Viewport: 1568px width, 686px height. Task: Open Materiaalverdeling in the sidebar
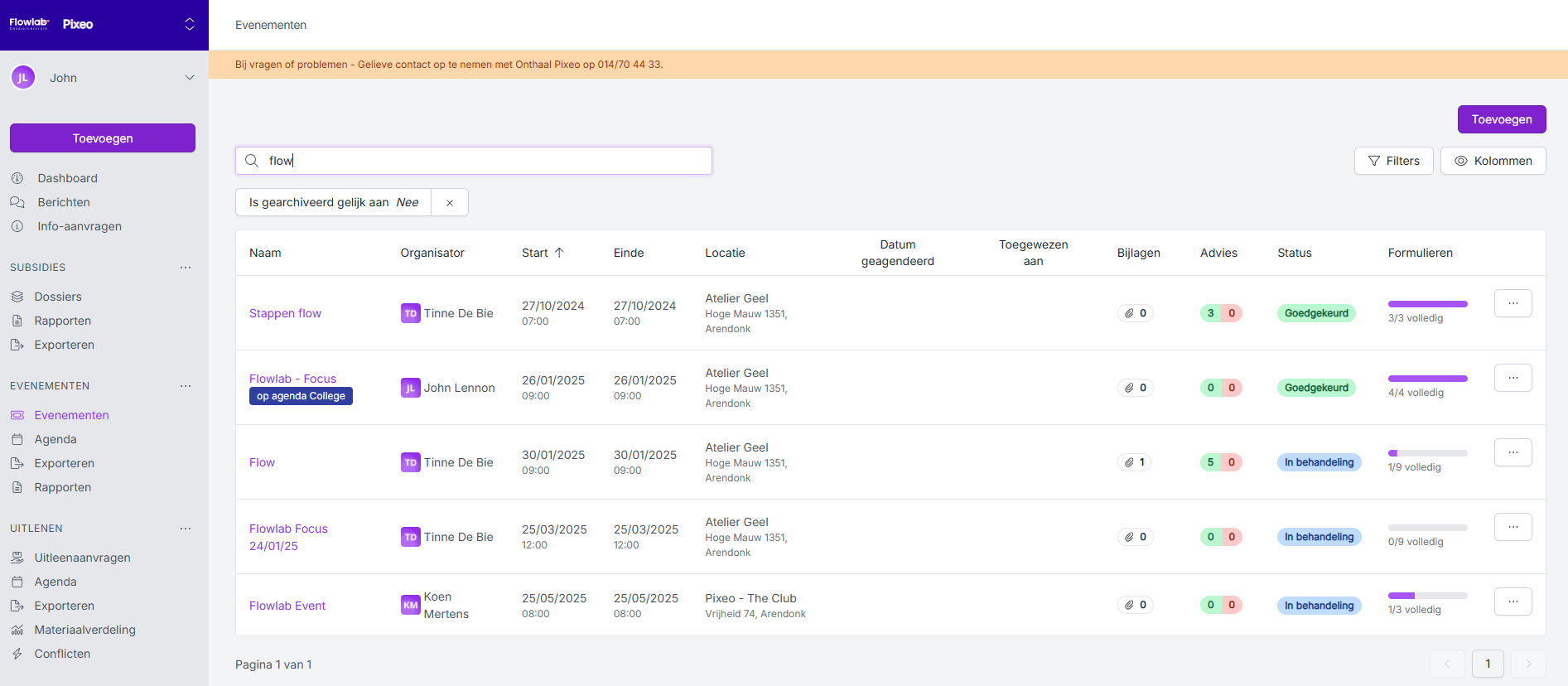[84, 630]
